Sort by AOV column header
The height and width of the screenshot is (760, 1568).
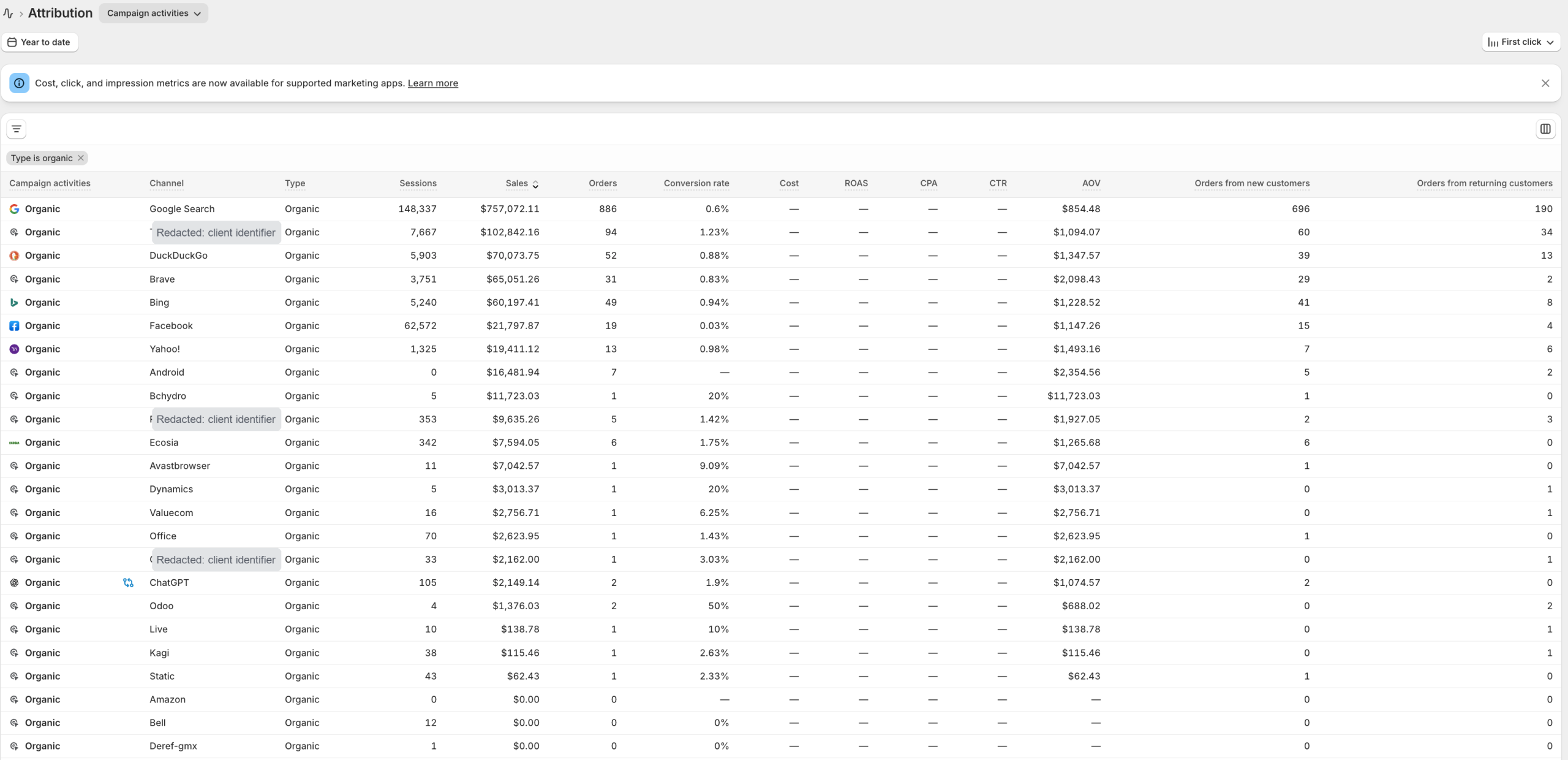pos(1091,183)
